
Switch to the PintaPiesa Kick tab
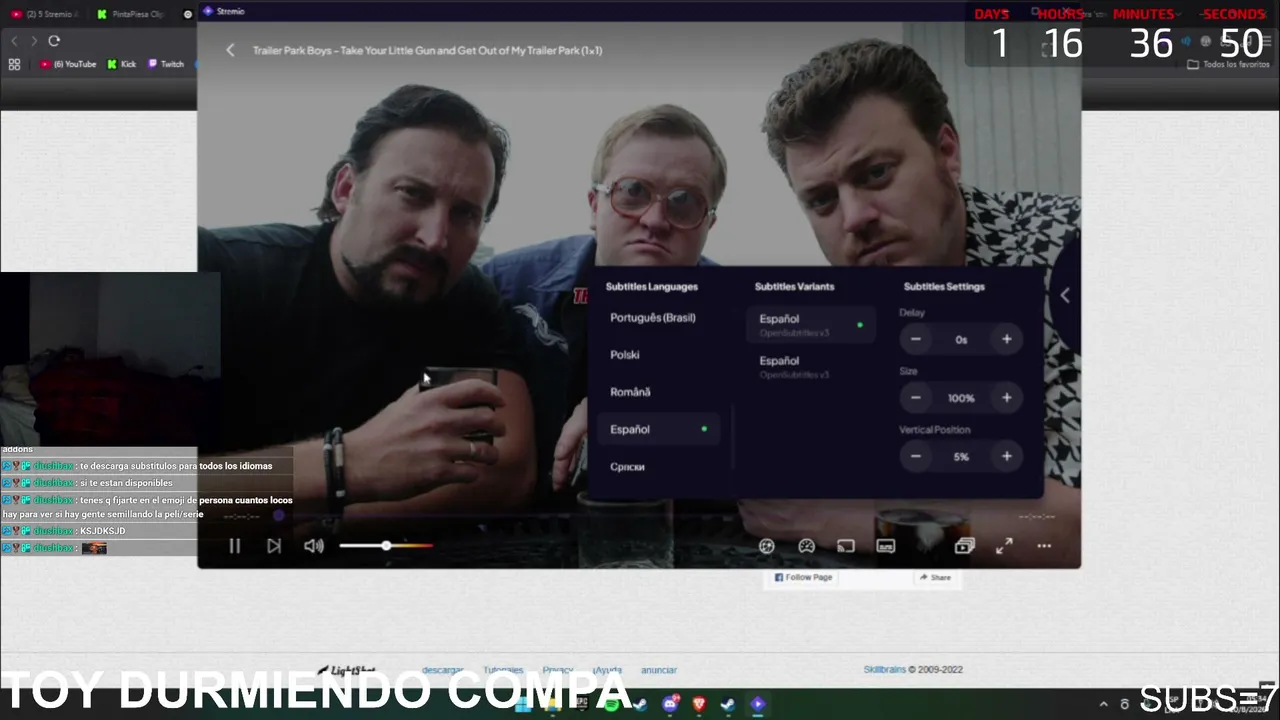click(x=133, y=14)
